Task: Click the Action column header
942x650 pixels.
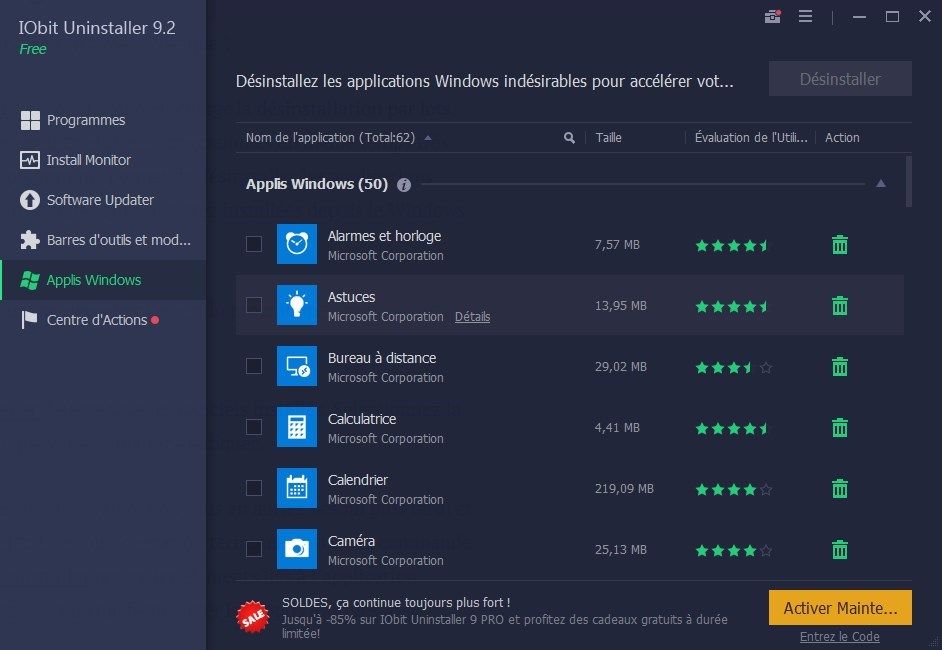Action: [x=842, y=138]
